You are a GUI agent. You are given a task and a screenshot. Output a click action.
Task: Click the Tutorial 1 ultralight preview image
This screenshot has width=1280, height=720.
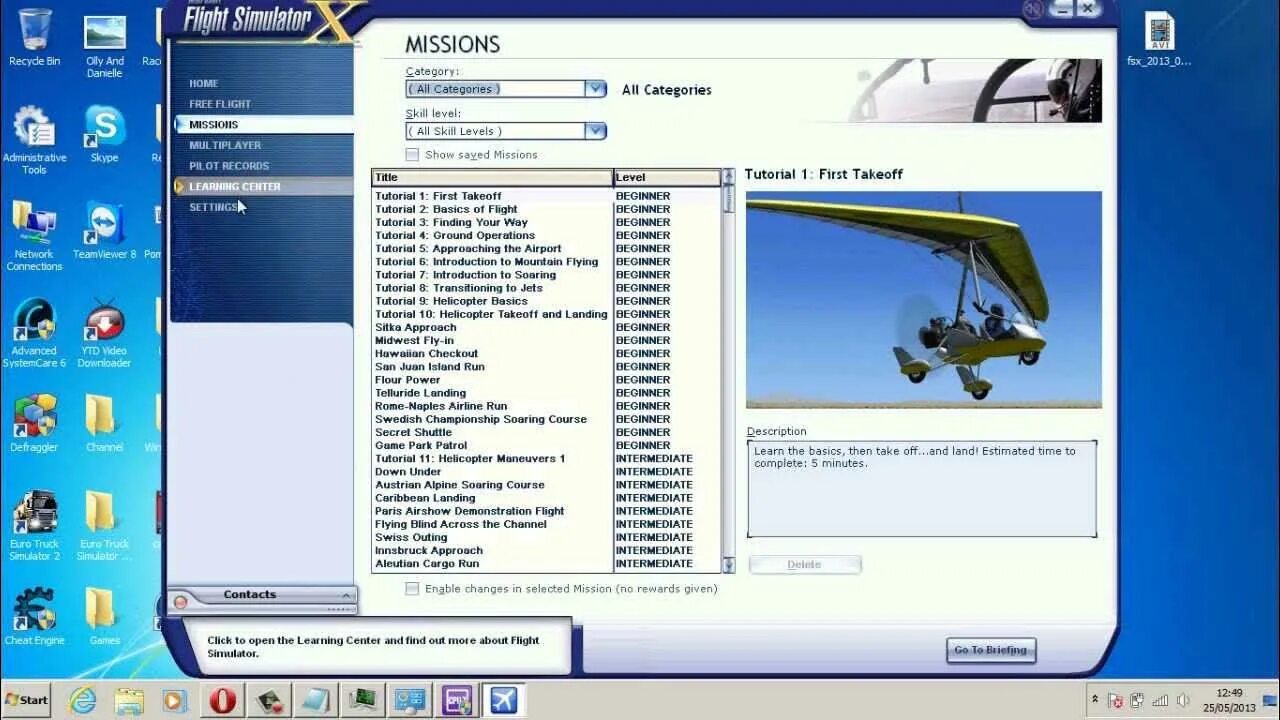coord(924,300)
